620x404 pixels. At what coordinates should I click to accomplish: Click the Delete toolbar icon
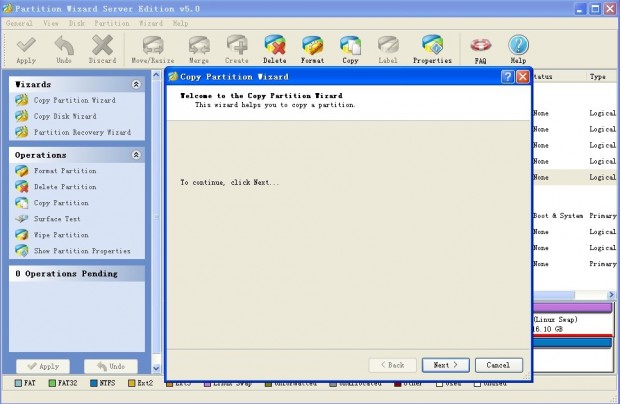[275, 49]
